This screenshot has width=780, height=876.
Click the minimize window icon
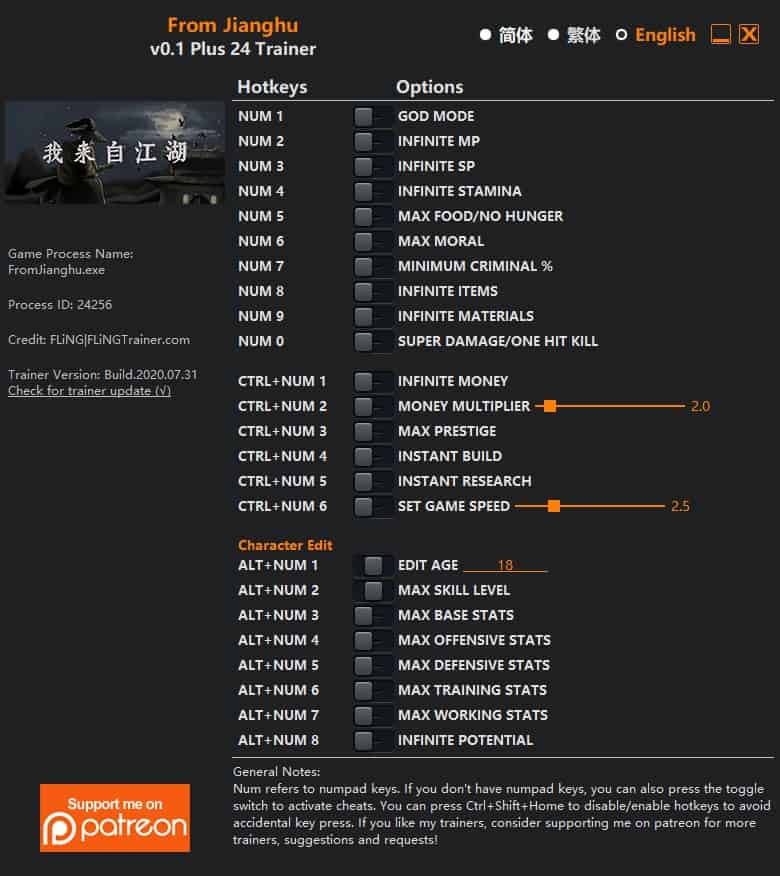tap(720, 34)
